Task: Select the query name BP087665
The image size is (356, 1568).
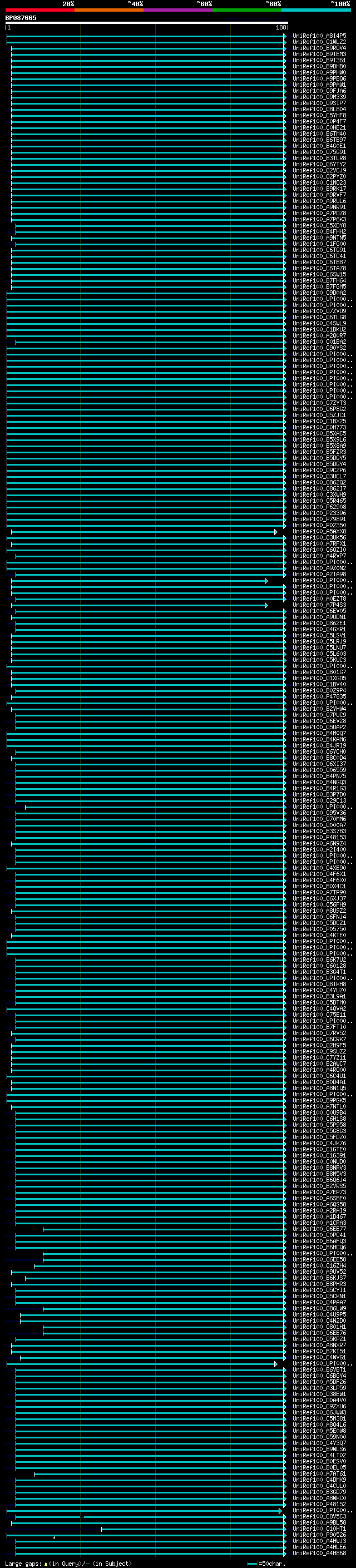Action: point(21,18)
